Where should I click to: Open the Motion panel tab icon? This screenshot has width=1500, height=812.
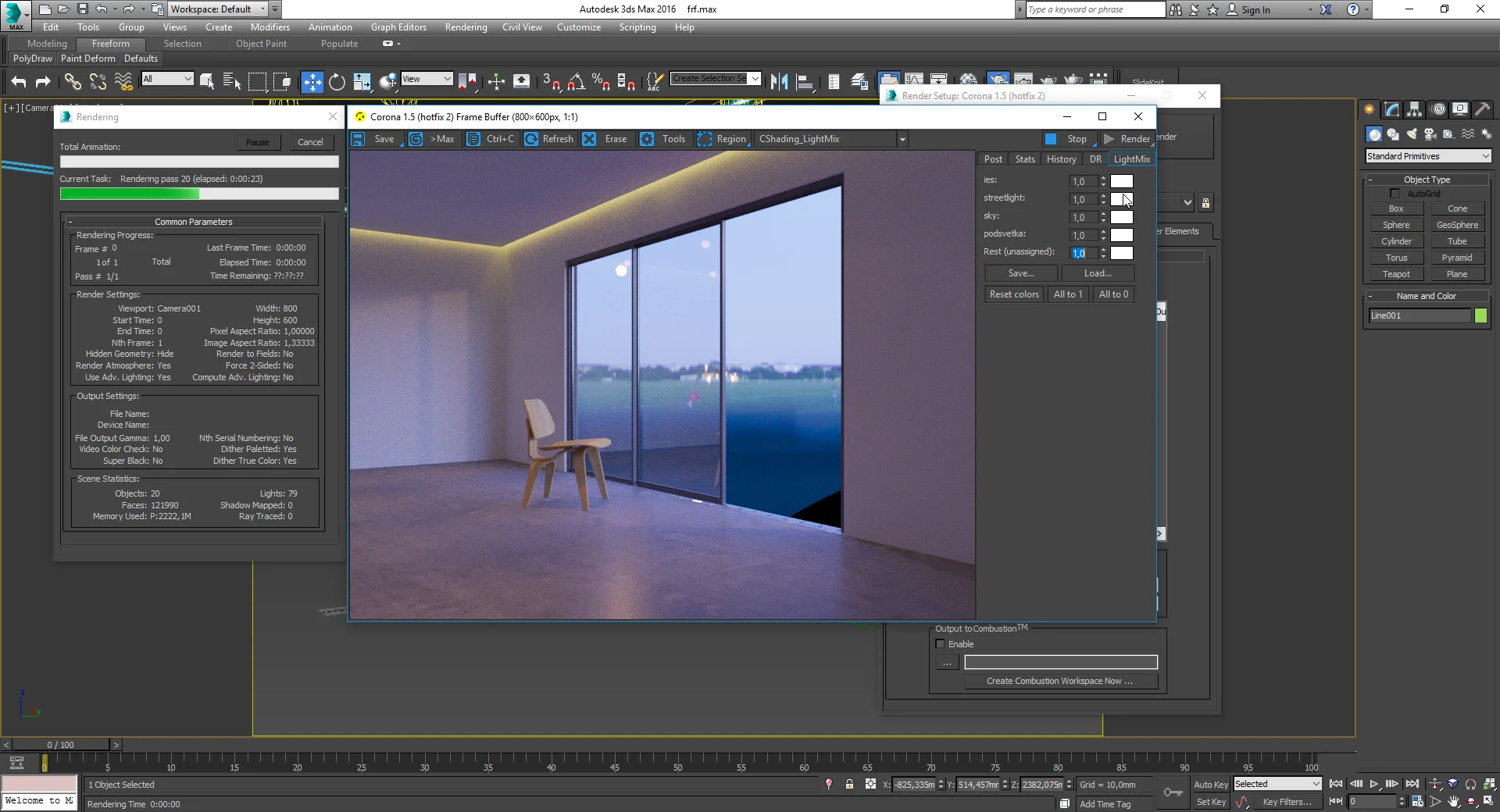tap(1438, 109)
